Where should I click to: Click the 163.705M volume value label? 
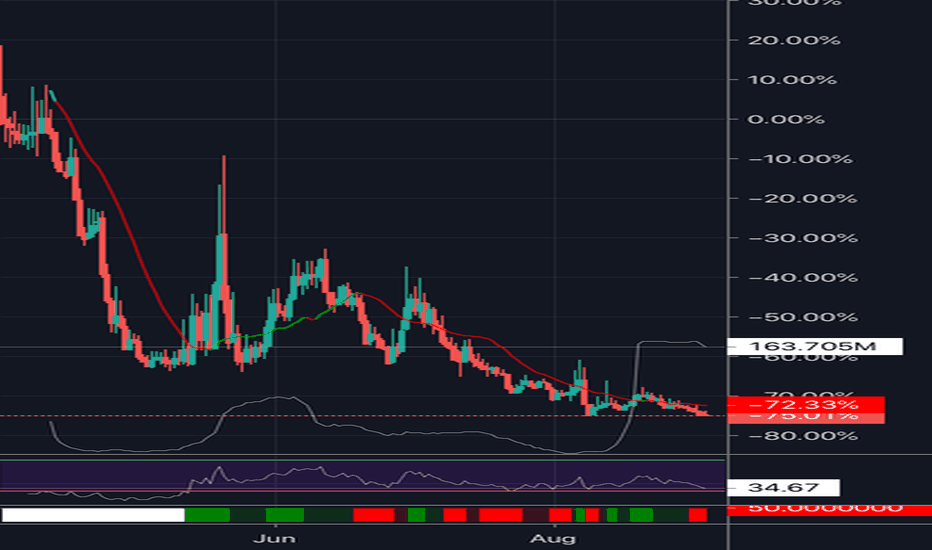tap(815, 346)
